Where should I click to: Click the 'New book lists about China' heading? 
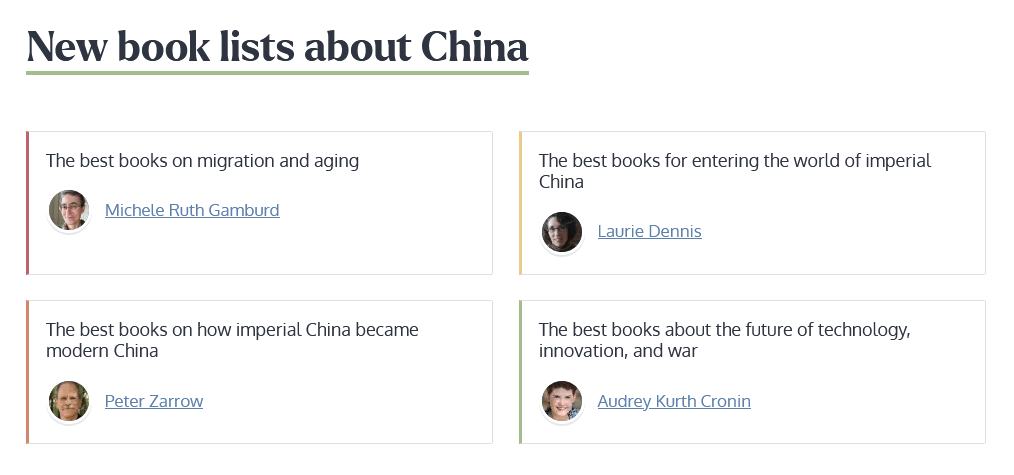point(277,46)
